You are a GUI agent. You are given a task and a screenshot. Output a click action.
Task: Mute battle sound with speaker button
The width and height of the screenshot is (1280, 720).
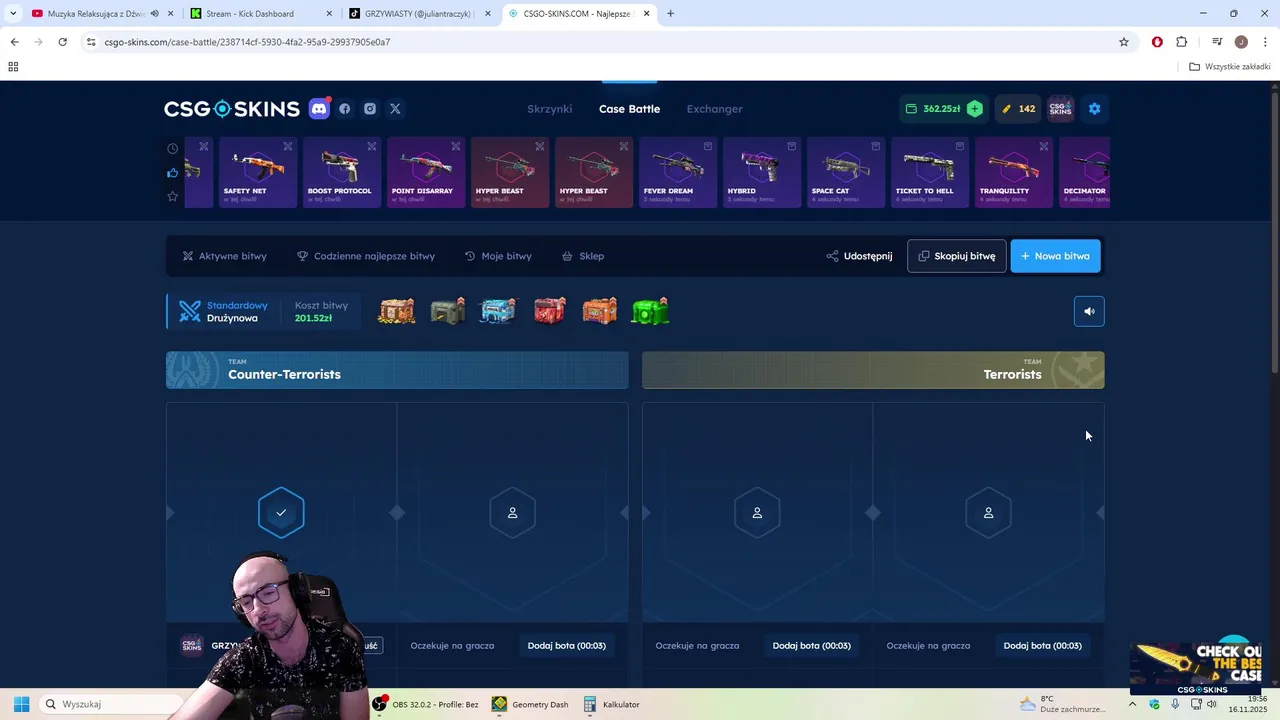pos(1089,311)
